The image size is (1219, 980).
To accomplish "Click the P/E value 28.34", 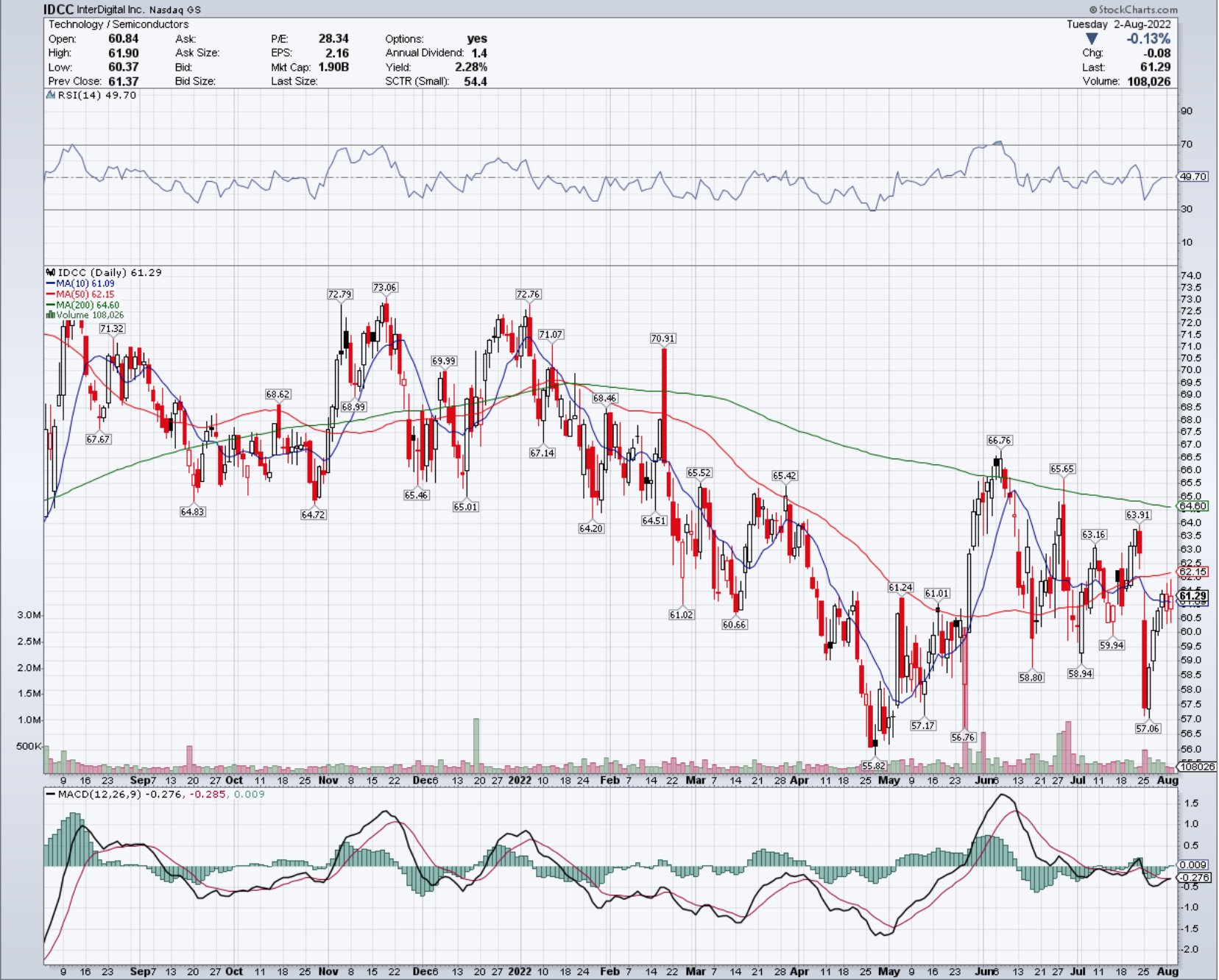I will 333,38.
